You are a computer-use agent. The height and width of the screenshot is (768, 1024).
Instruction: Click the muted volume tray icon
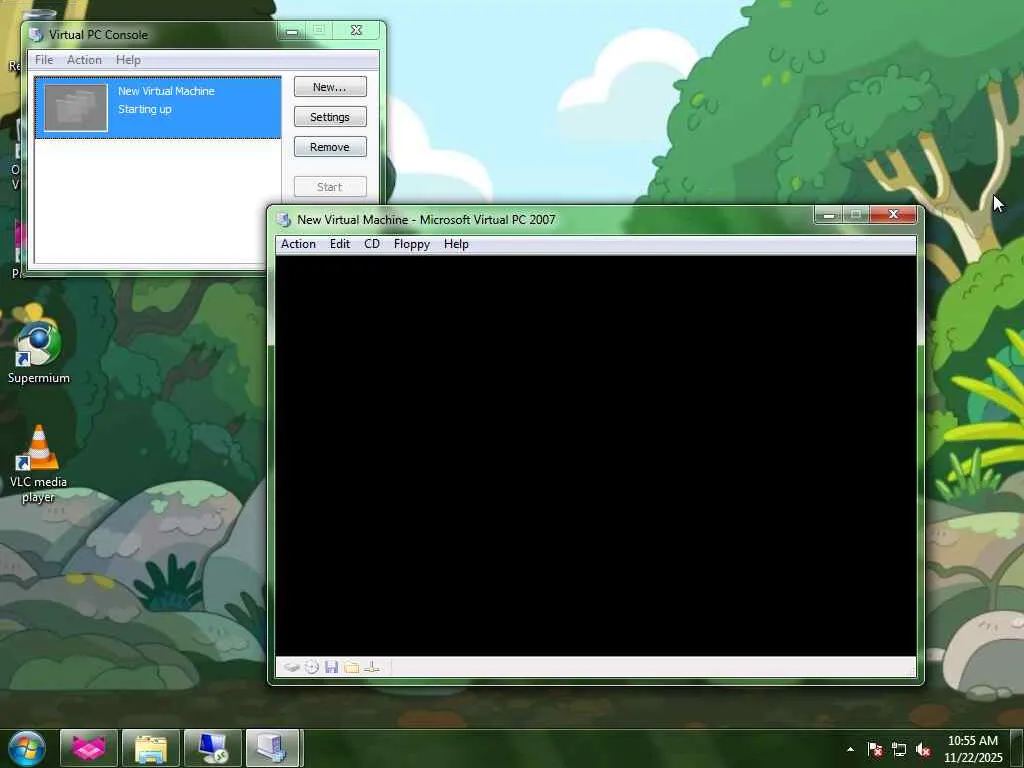pos(923,750)
